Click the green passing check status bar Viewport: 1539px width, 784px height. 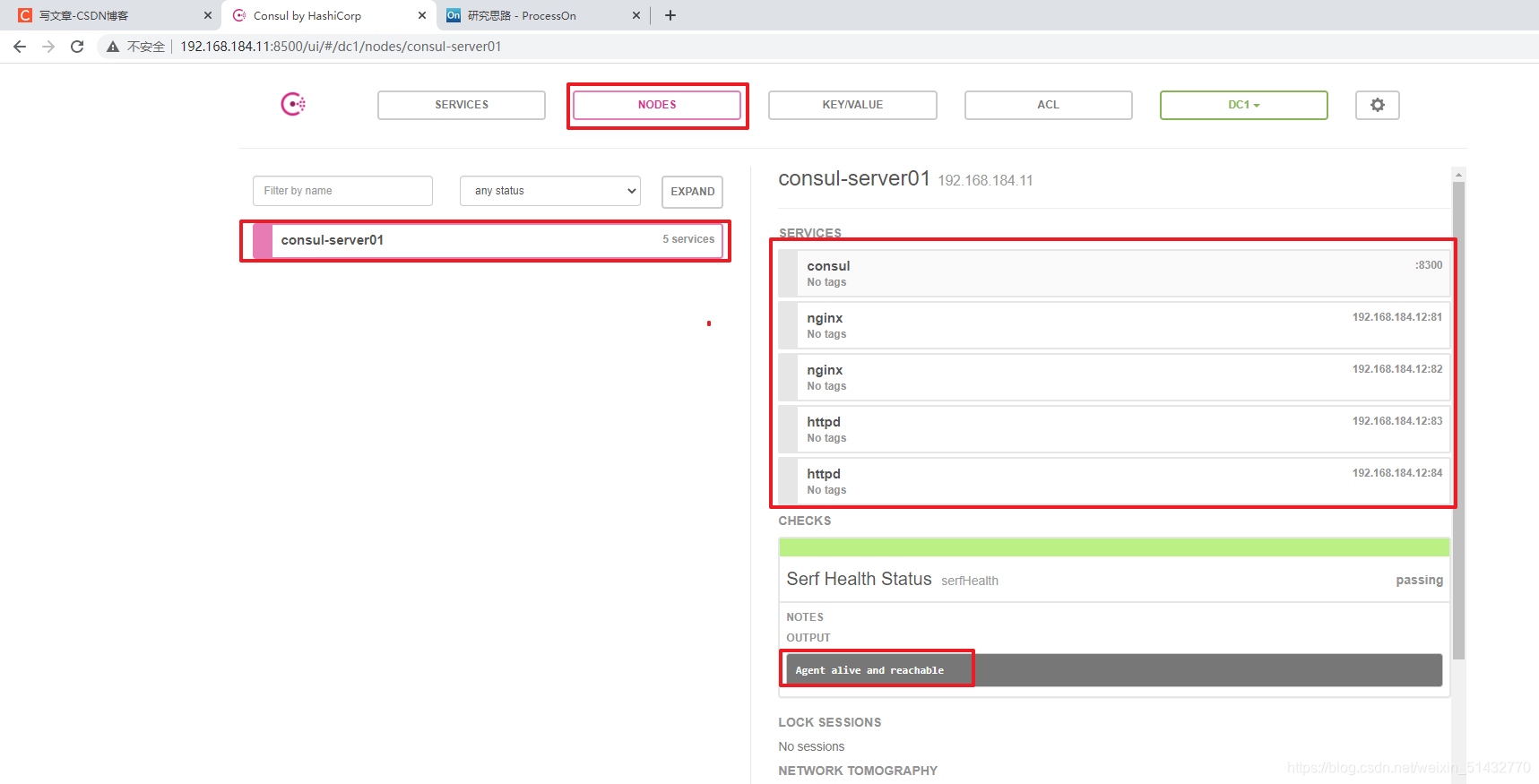click(1114, 547)
